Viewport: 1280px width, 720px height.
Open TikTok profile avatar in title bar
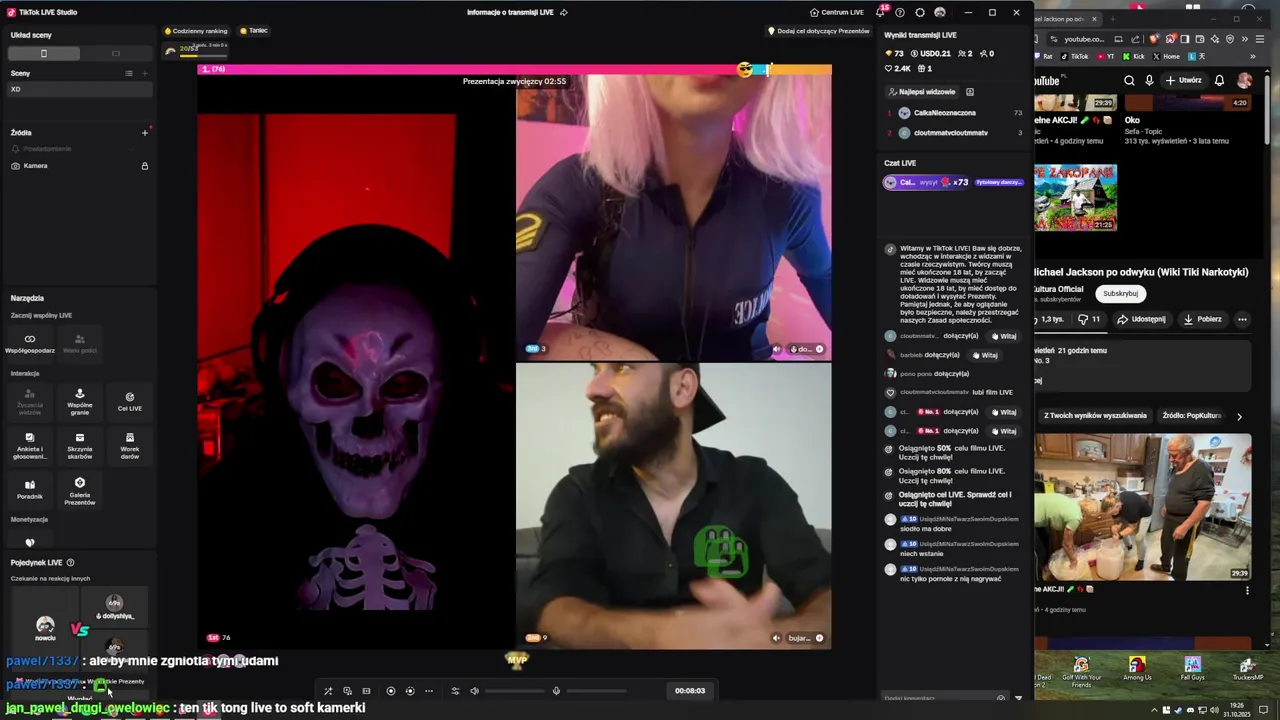940,12
